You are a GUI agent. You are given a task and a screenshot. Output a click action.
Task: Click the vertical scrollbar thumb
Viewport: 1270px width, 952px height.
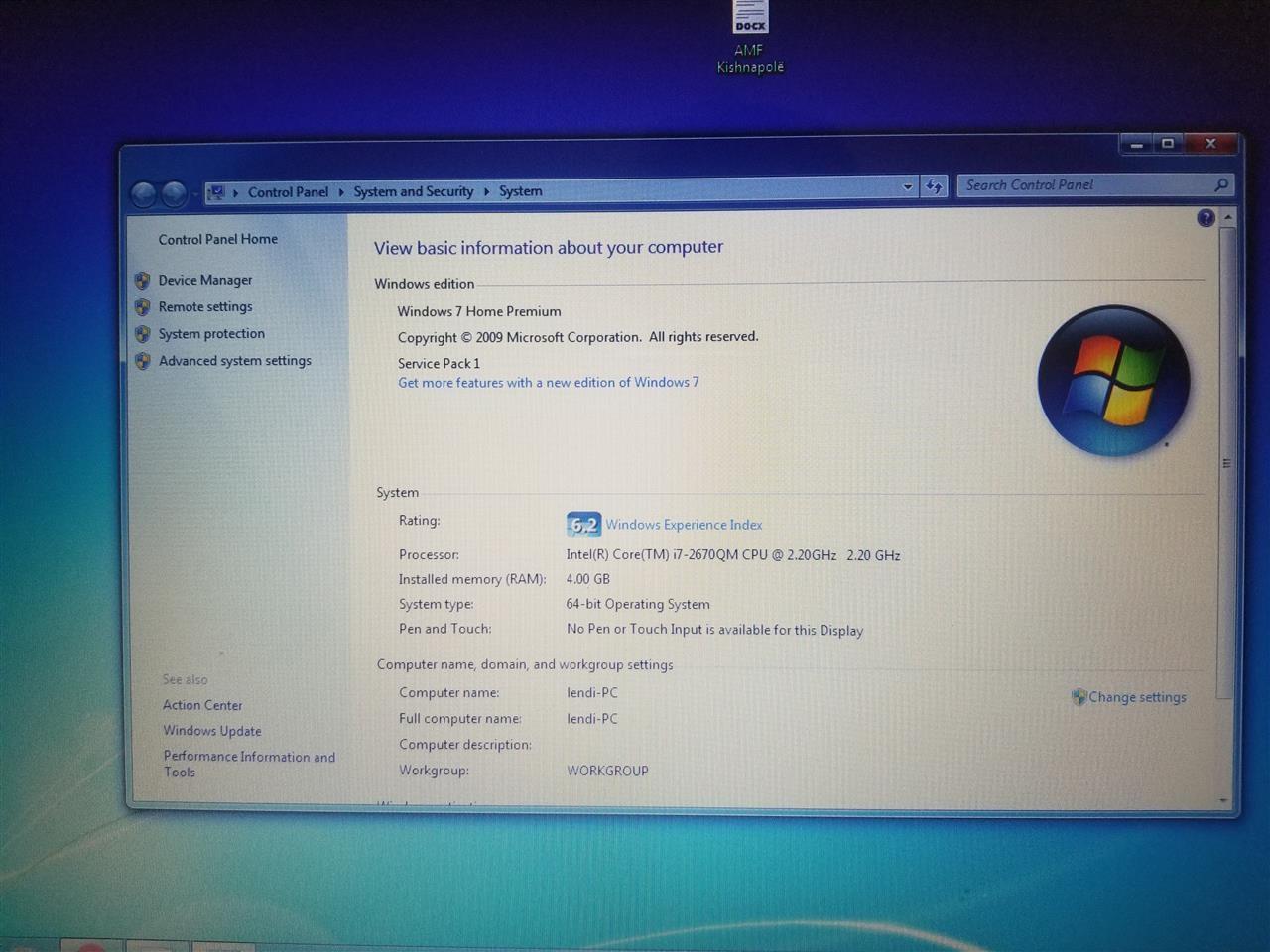click(x=1226, y=462)
